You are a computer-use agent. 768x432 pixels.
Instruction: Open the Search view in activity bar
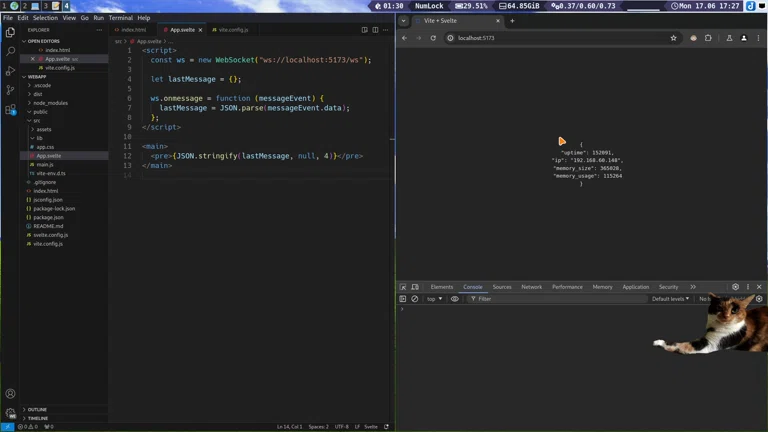tap(11, 50)
